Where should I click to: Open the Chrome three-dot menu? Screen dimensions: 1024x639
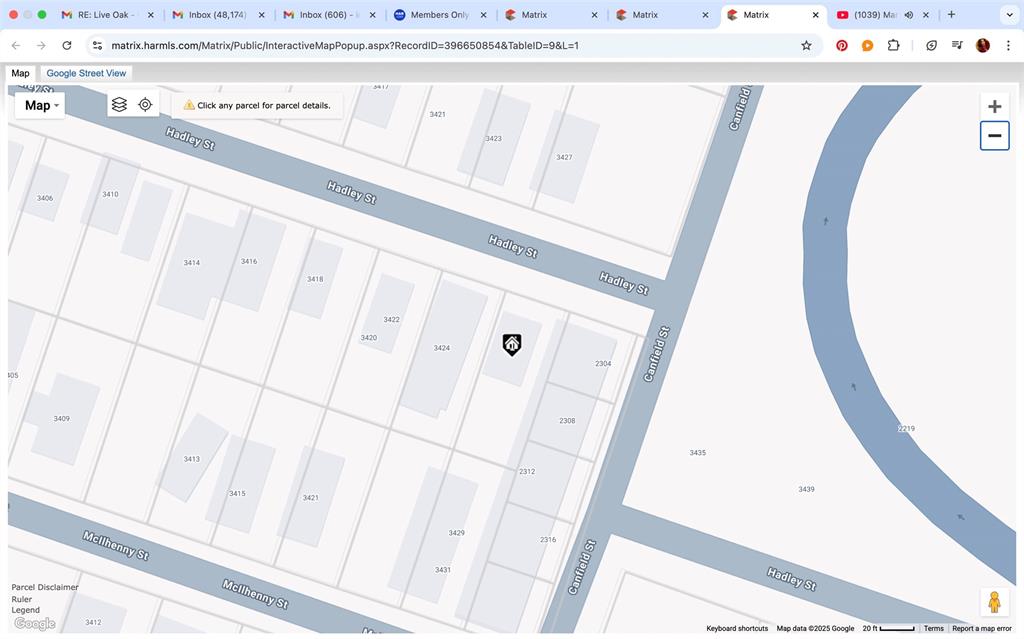tap(1008, 45)
